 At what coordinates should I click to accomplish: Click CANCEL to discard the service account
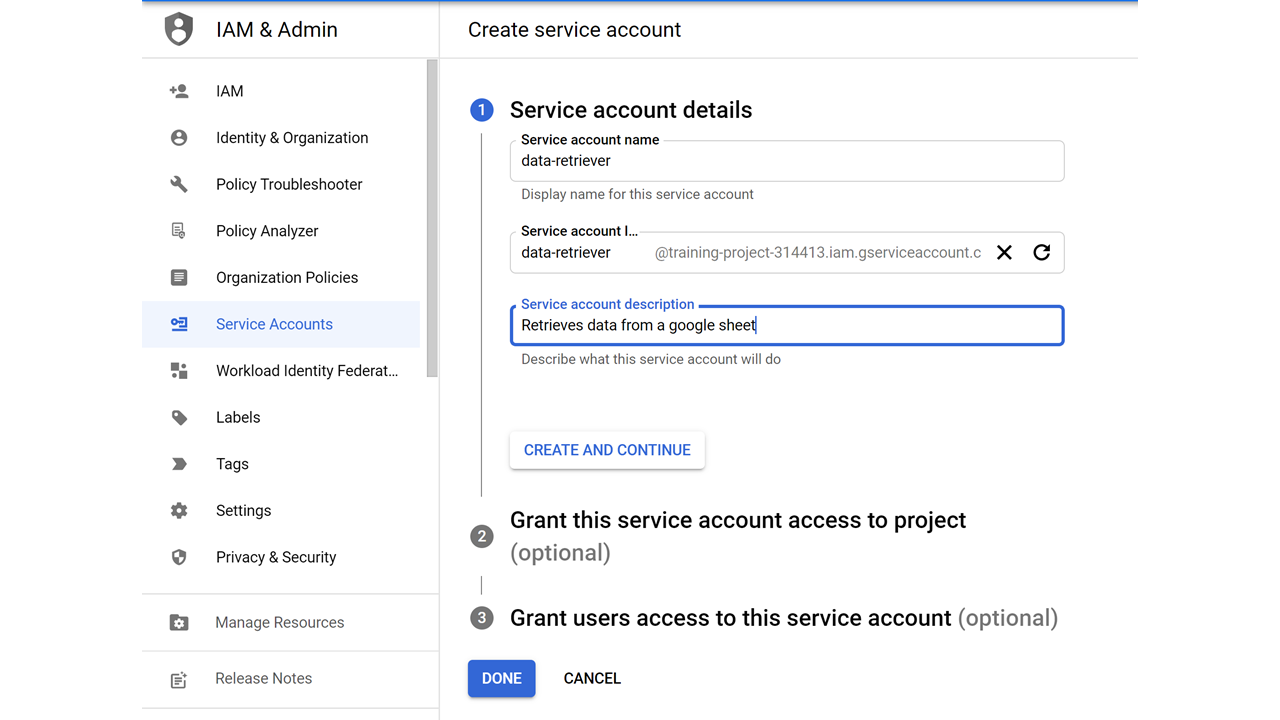point(592,678)
